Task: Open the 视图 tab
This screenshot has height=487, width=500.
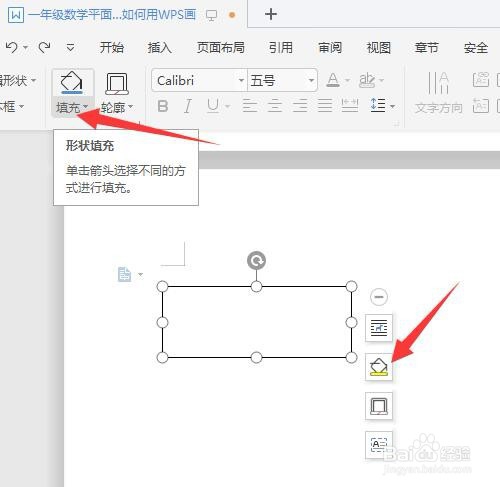Action: 378,48
